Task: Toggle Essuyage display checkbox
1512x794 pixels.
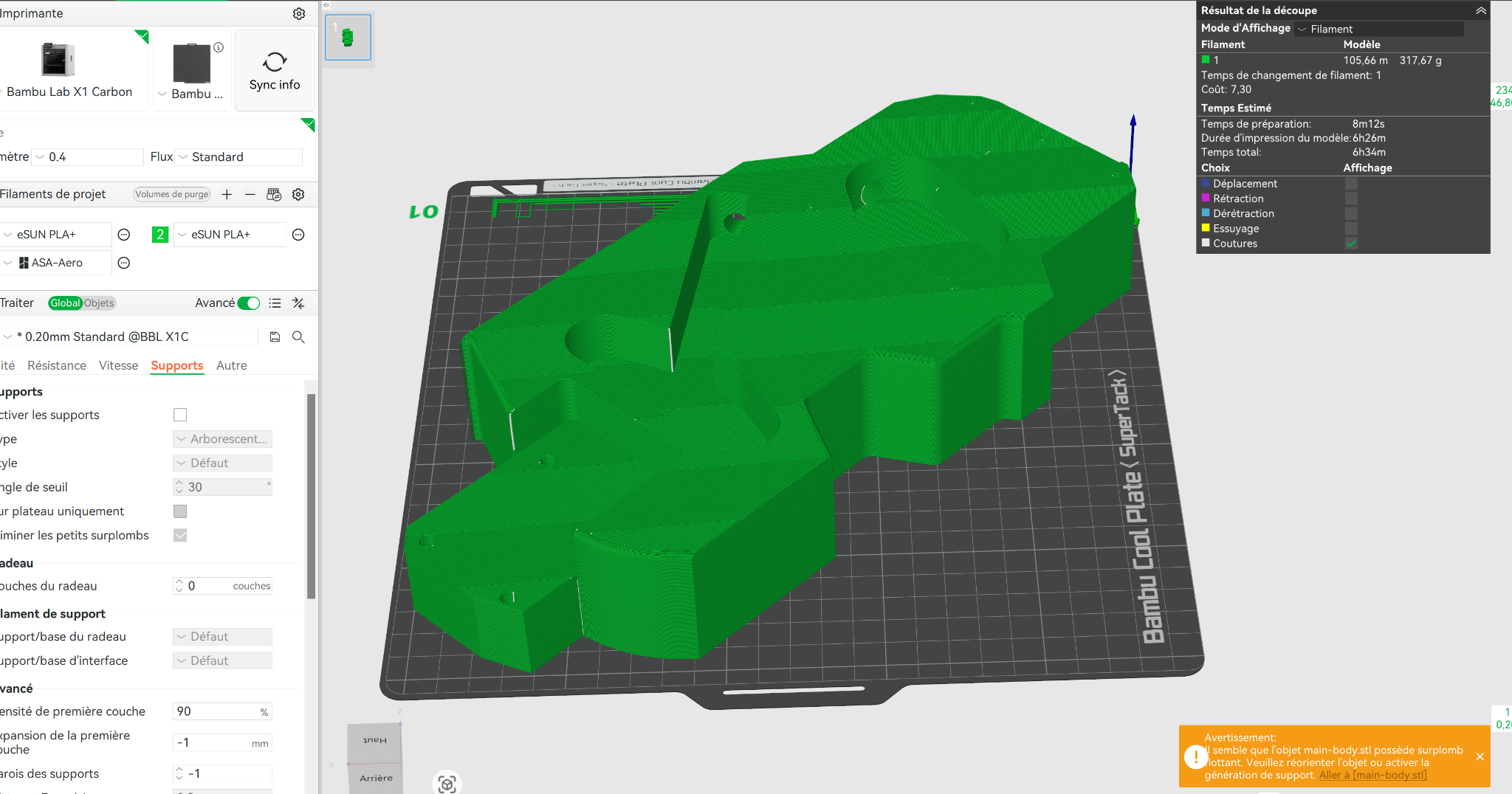Action: (x=1351, y=229)
